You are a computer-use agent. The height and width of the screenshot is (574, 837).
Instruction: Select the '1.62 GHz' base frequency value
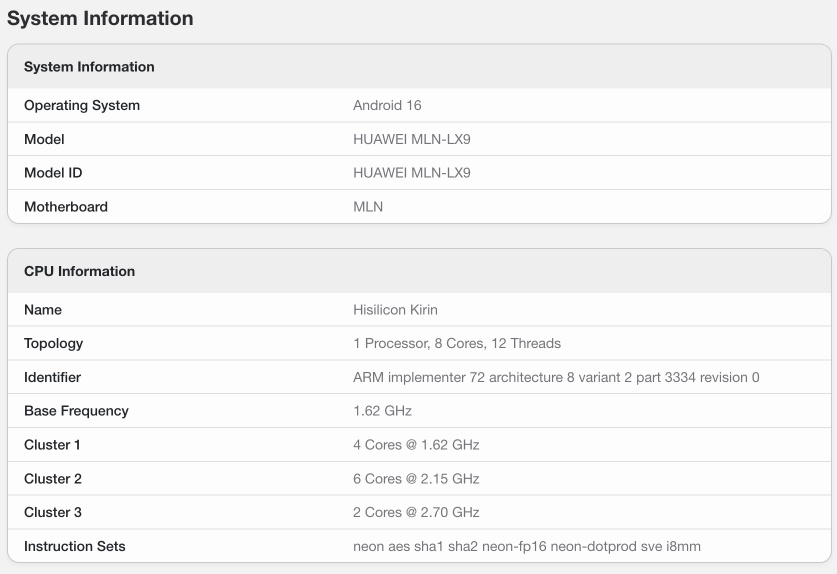click(382, 411)
